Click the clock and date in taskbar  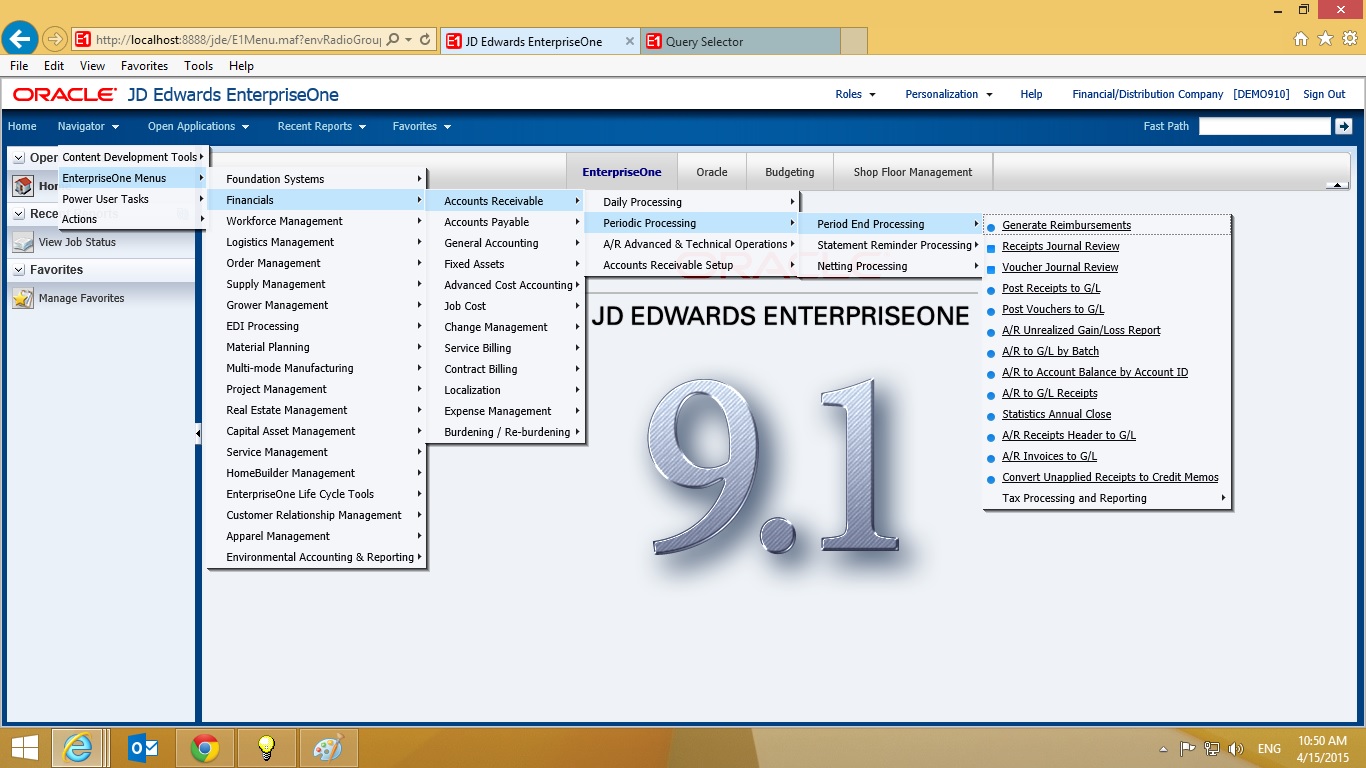tap(1323, 748)
